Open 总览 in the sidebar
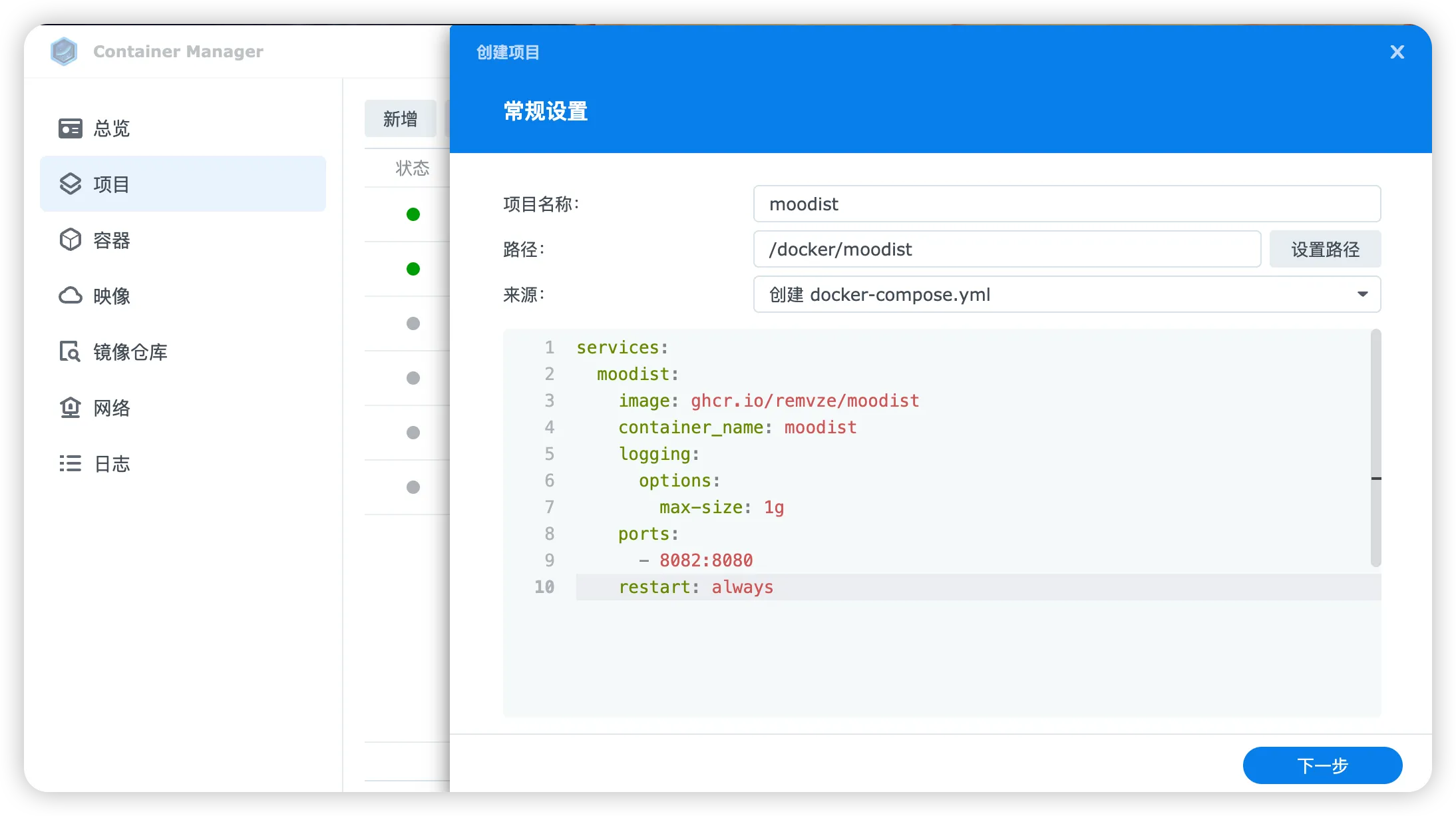 (183, 128)
